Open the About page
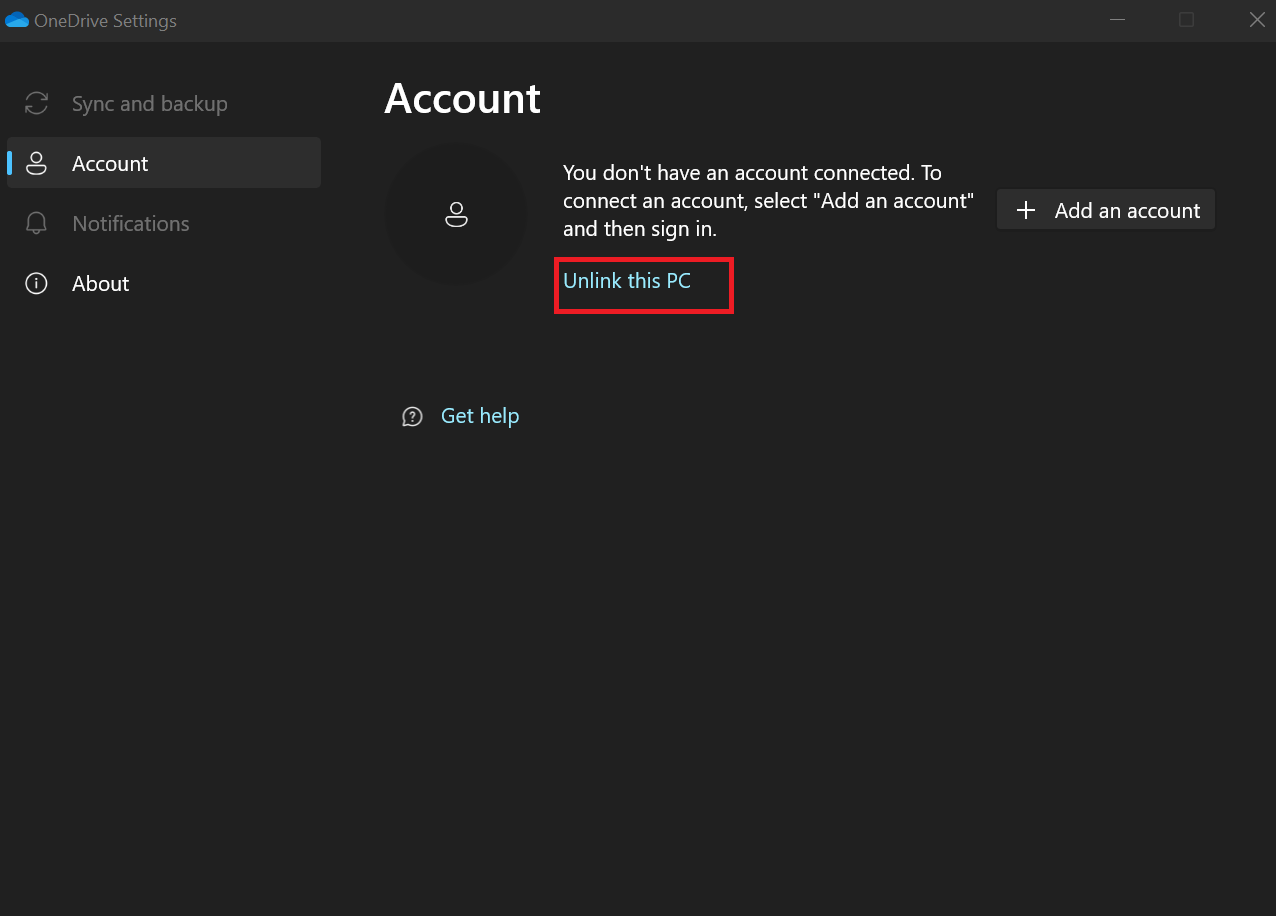The image size is (1276, 916). [x=164, y=283]
